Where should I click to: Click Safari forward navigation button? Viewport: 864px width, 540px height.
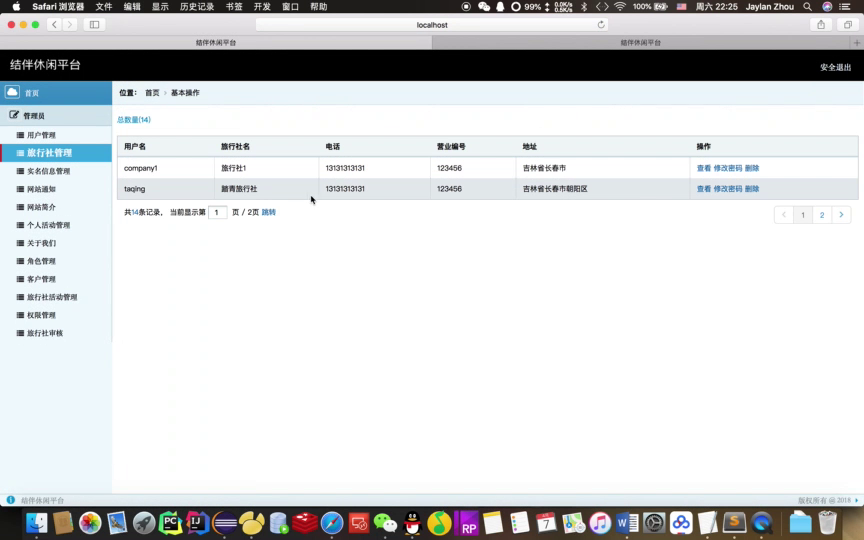[x=69, y=24]
